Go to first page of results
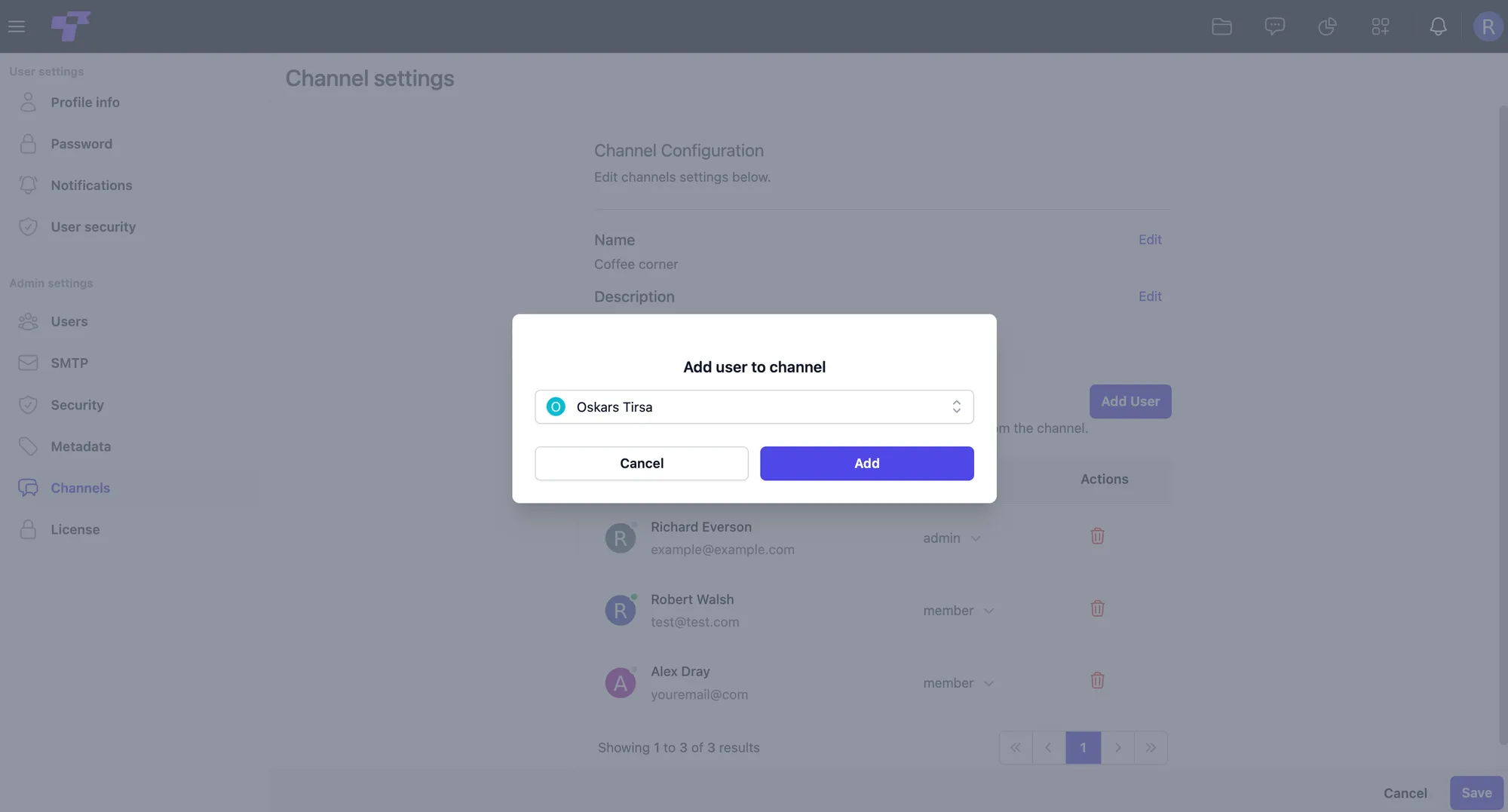Viewport: 1508px width, 812px height. click(1016, 748)
